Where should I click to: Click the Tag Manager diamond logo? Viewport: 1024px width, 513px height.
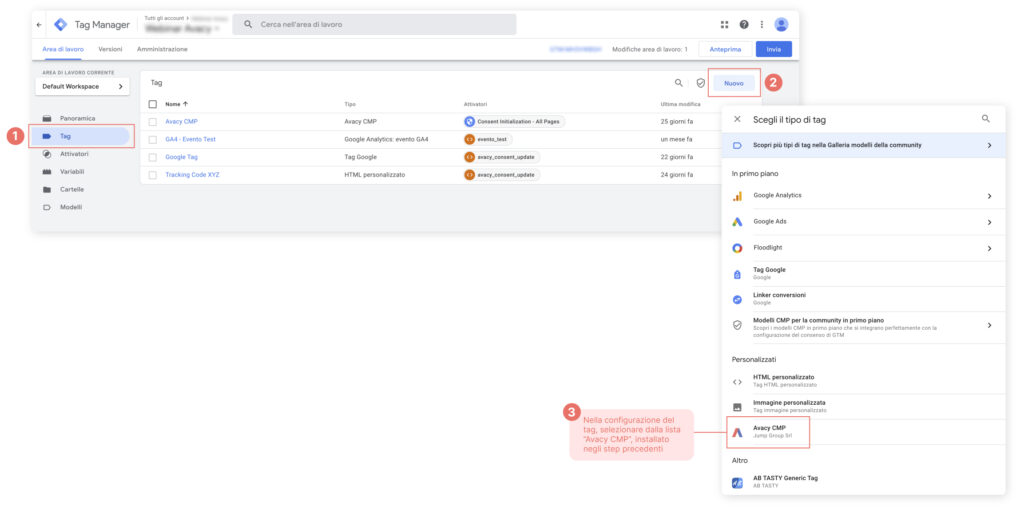pos(61,25)
